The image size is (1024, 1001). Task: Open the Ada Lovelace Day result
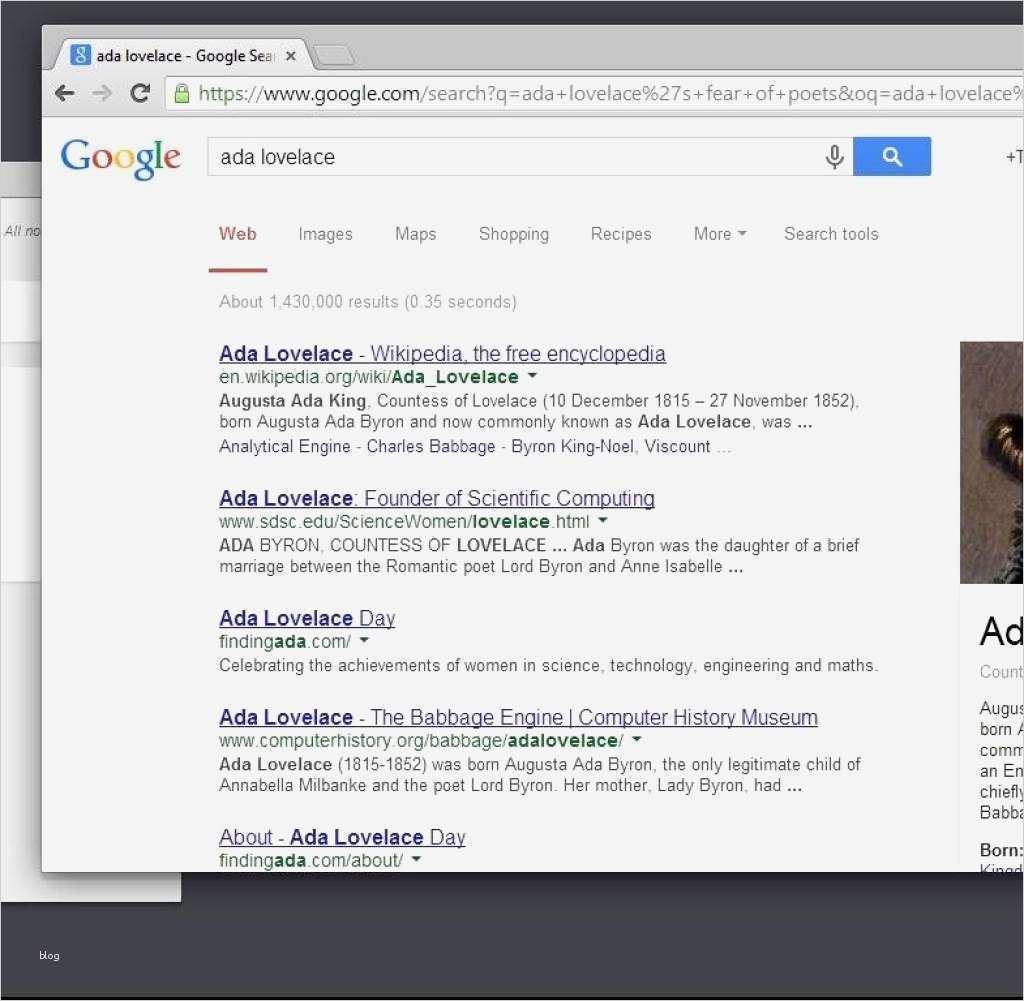pyautogui.click(x=307, y=618)
